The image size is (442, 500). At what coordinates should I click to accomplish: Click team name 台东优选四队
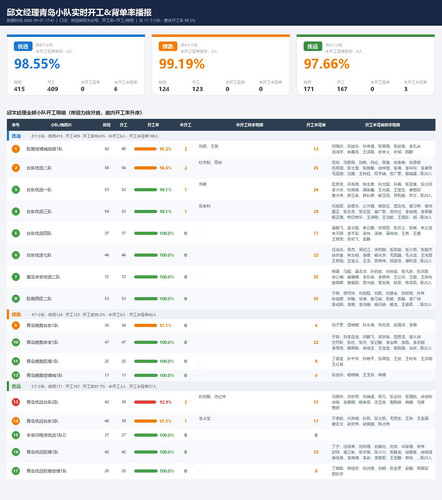point(39,233)
